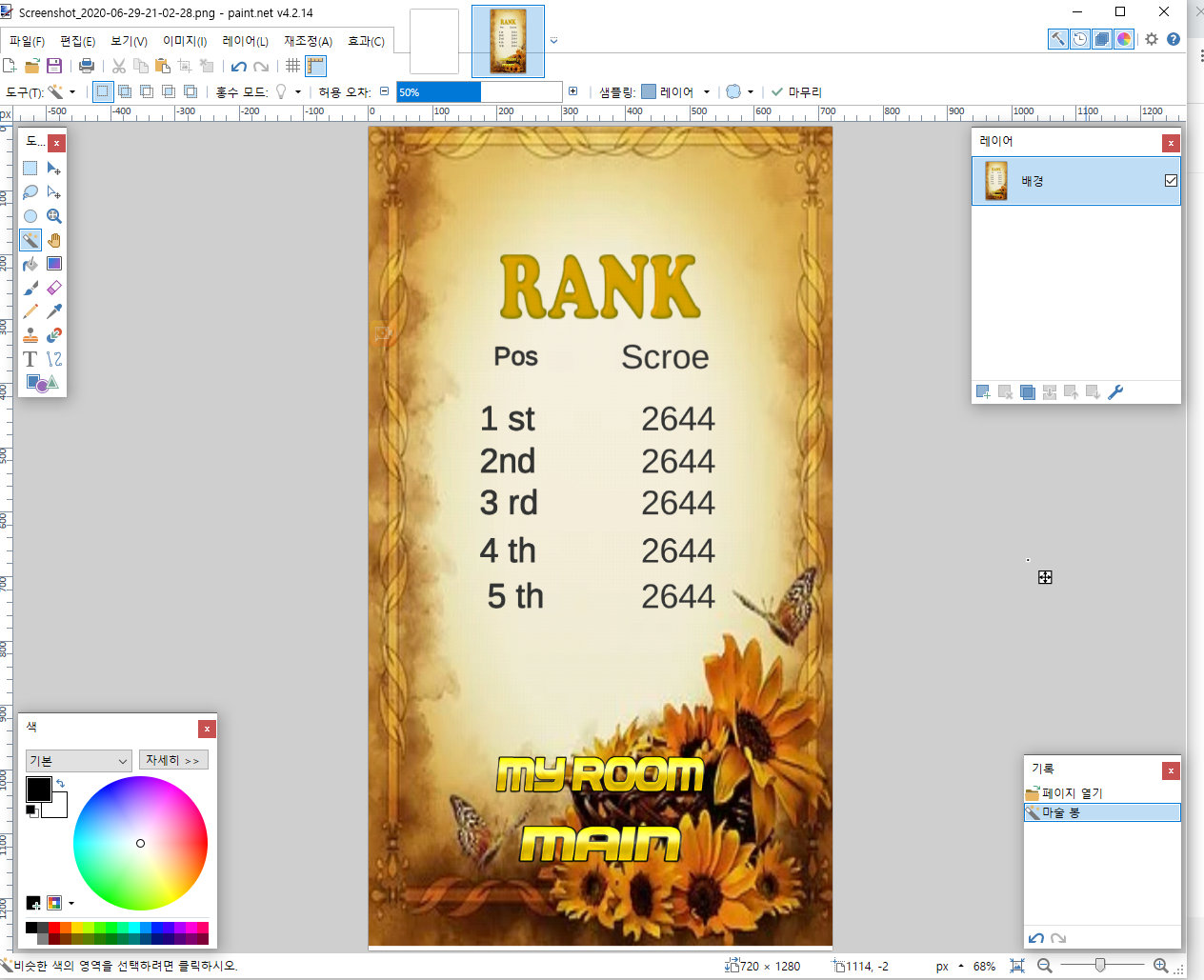This screenshot has height=980, width=1204.
Task: Click the Open file folder icon
Action: pos(31,66)
